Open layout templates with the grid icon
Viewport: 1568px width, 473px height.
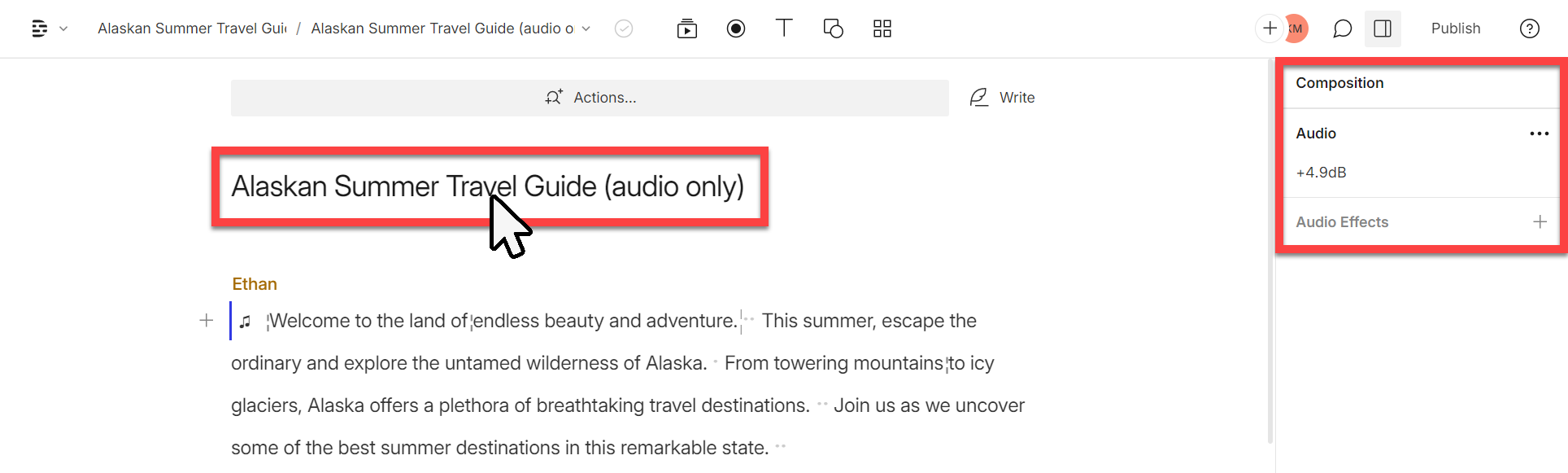pos(882,28)
